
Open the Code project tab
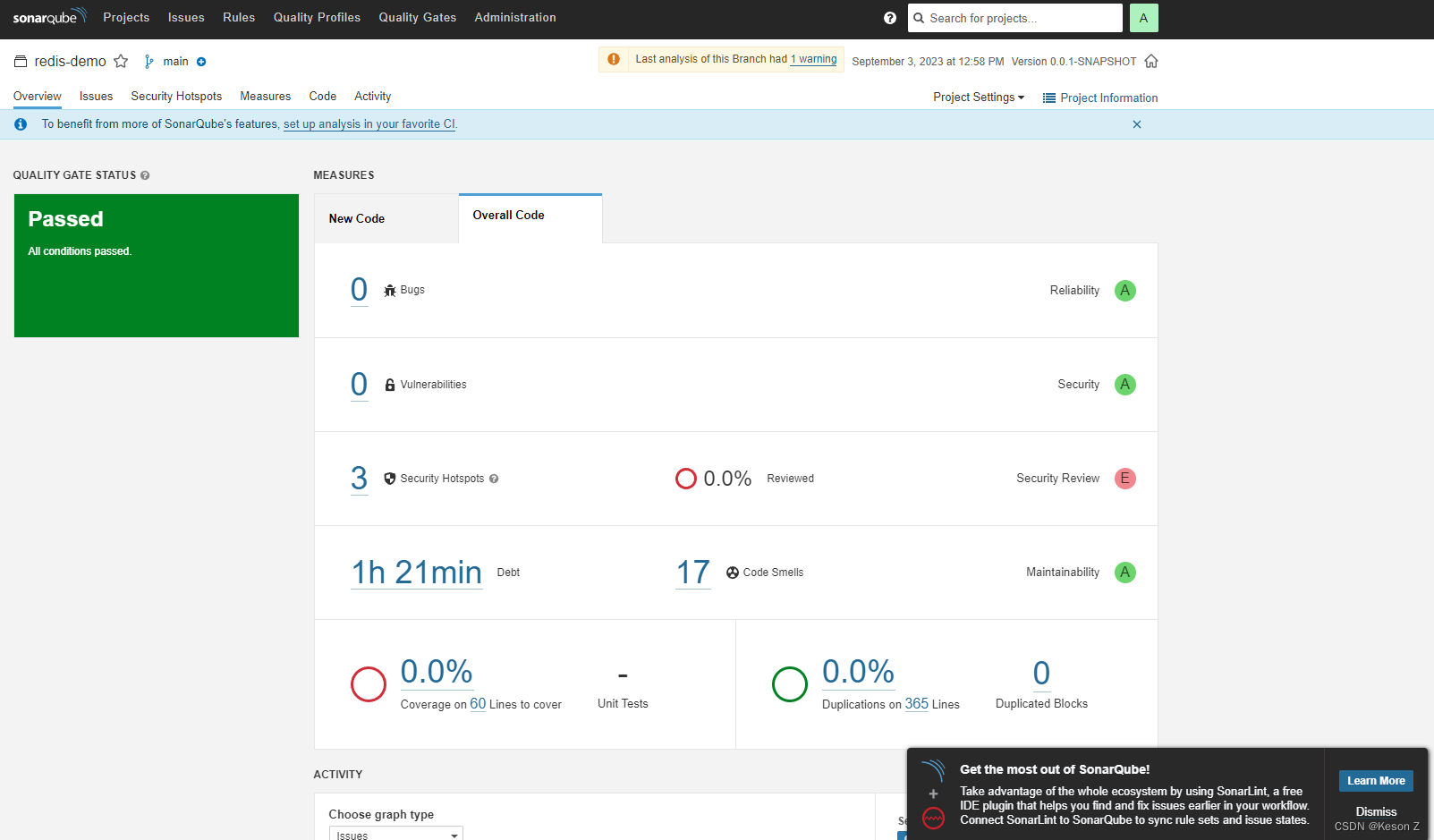tap(323, 97)
